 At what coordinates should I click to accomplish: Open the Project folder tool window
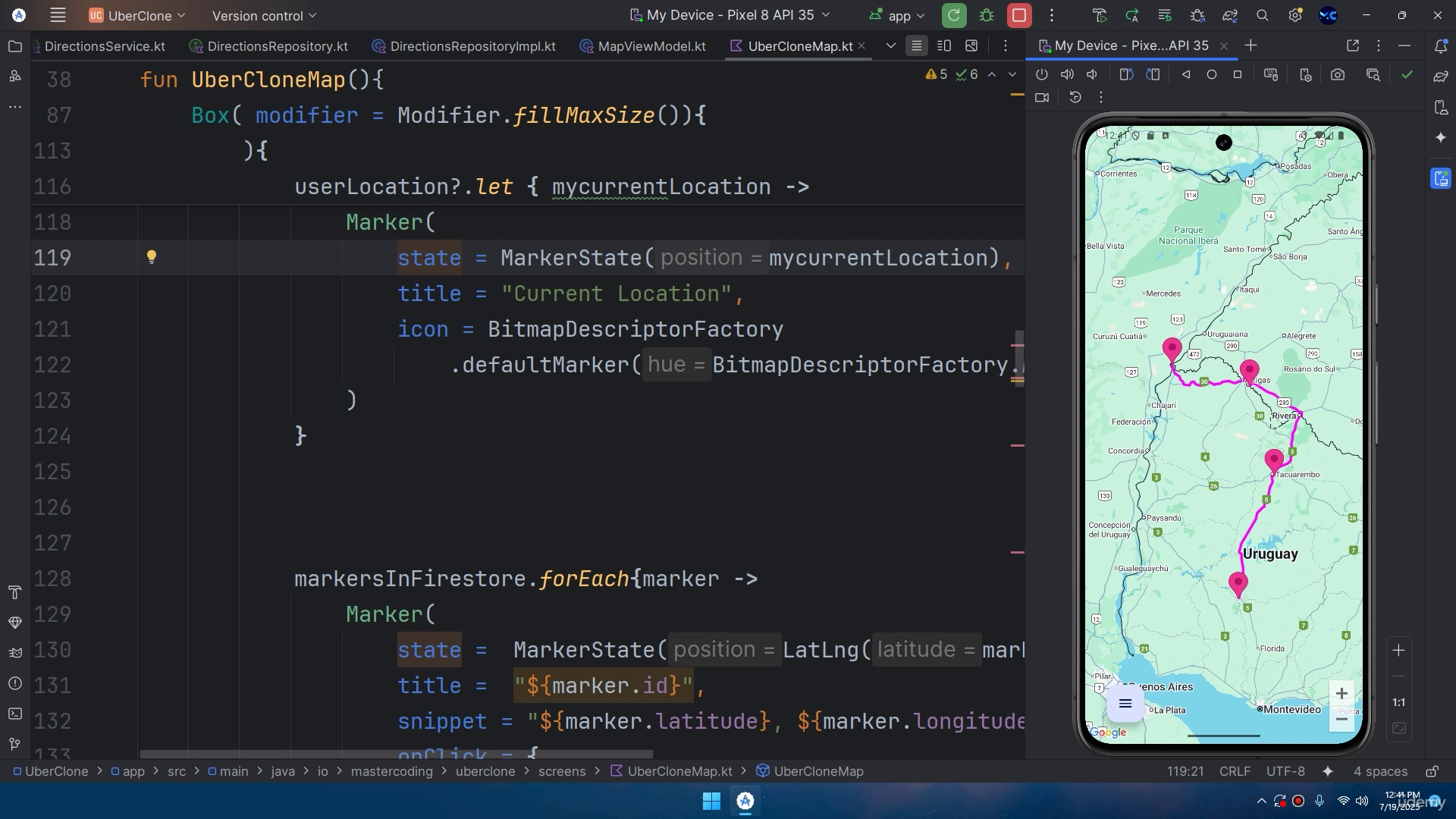click(14, 46)
